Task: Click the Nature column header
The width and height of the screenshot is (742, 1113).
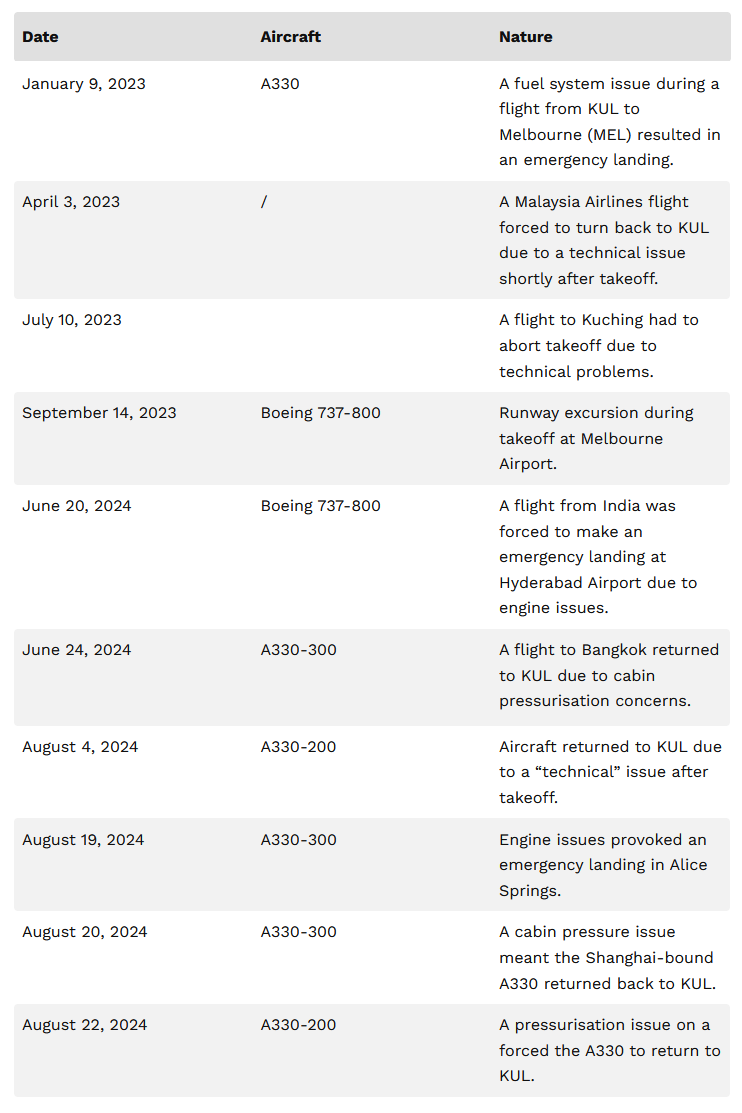Action: point(525,37)
